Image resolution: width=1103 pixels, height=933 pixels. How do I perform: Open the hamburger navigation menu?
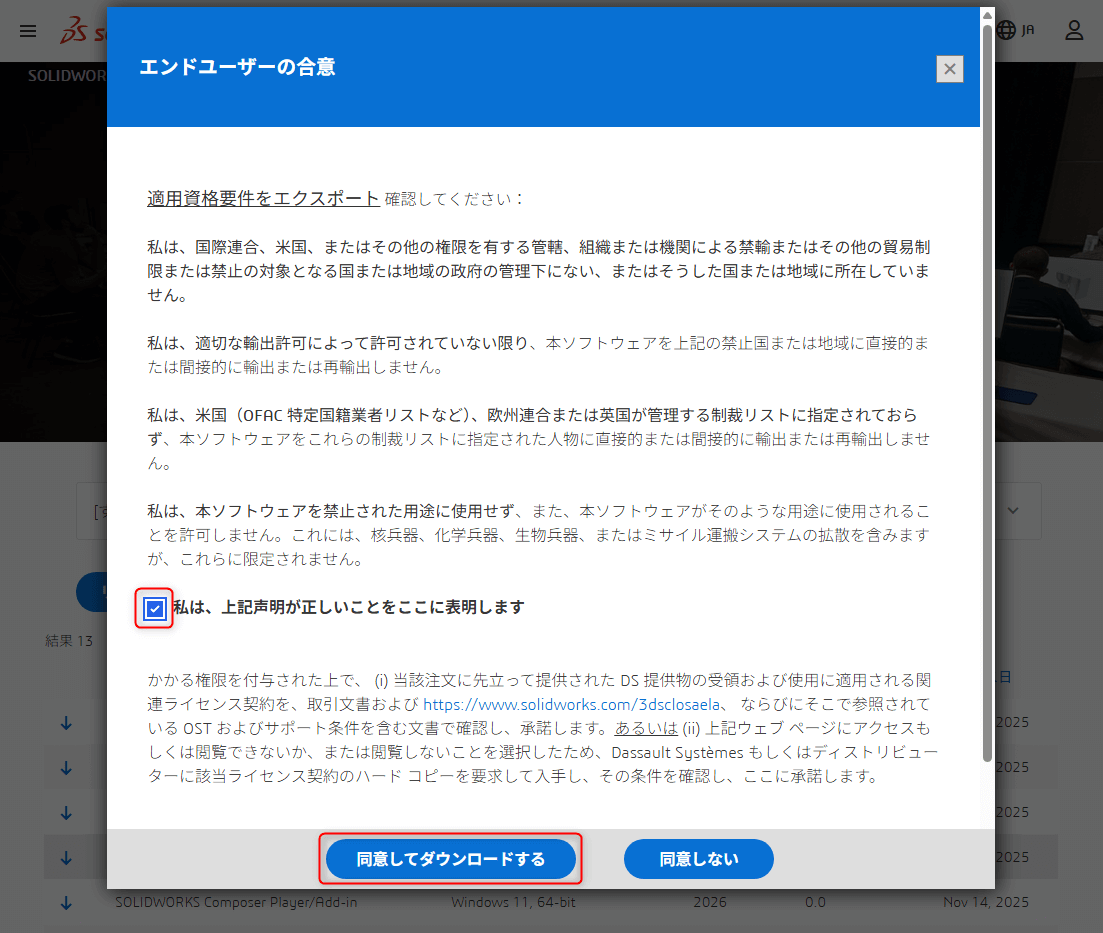click(x=28, y=30)
